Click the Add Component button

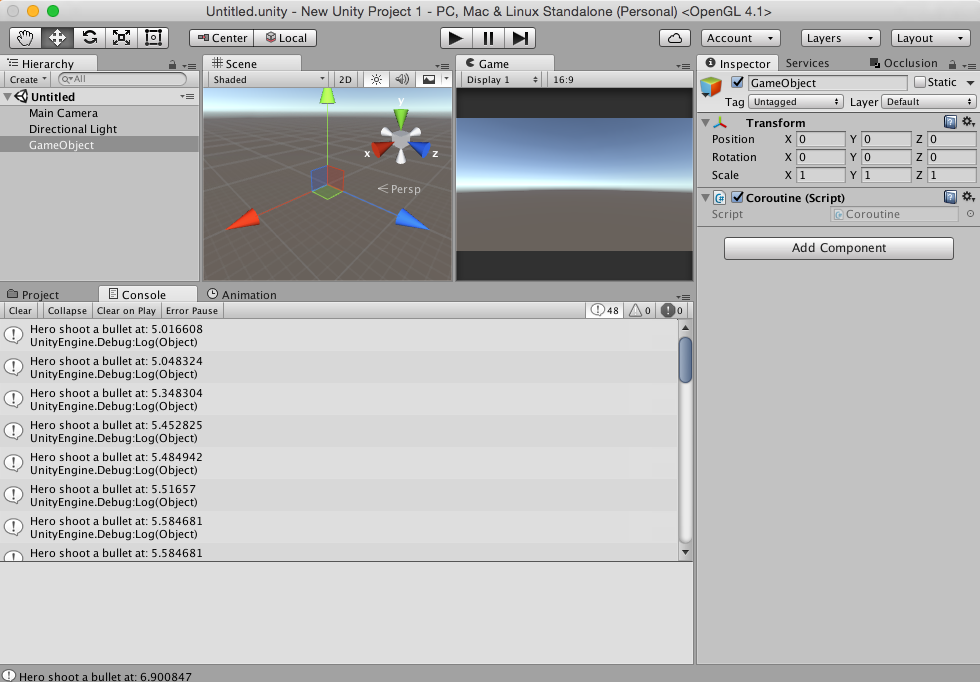[838, 247]
